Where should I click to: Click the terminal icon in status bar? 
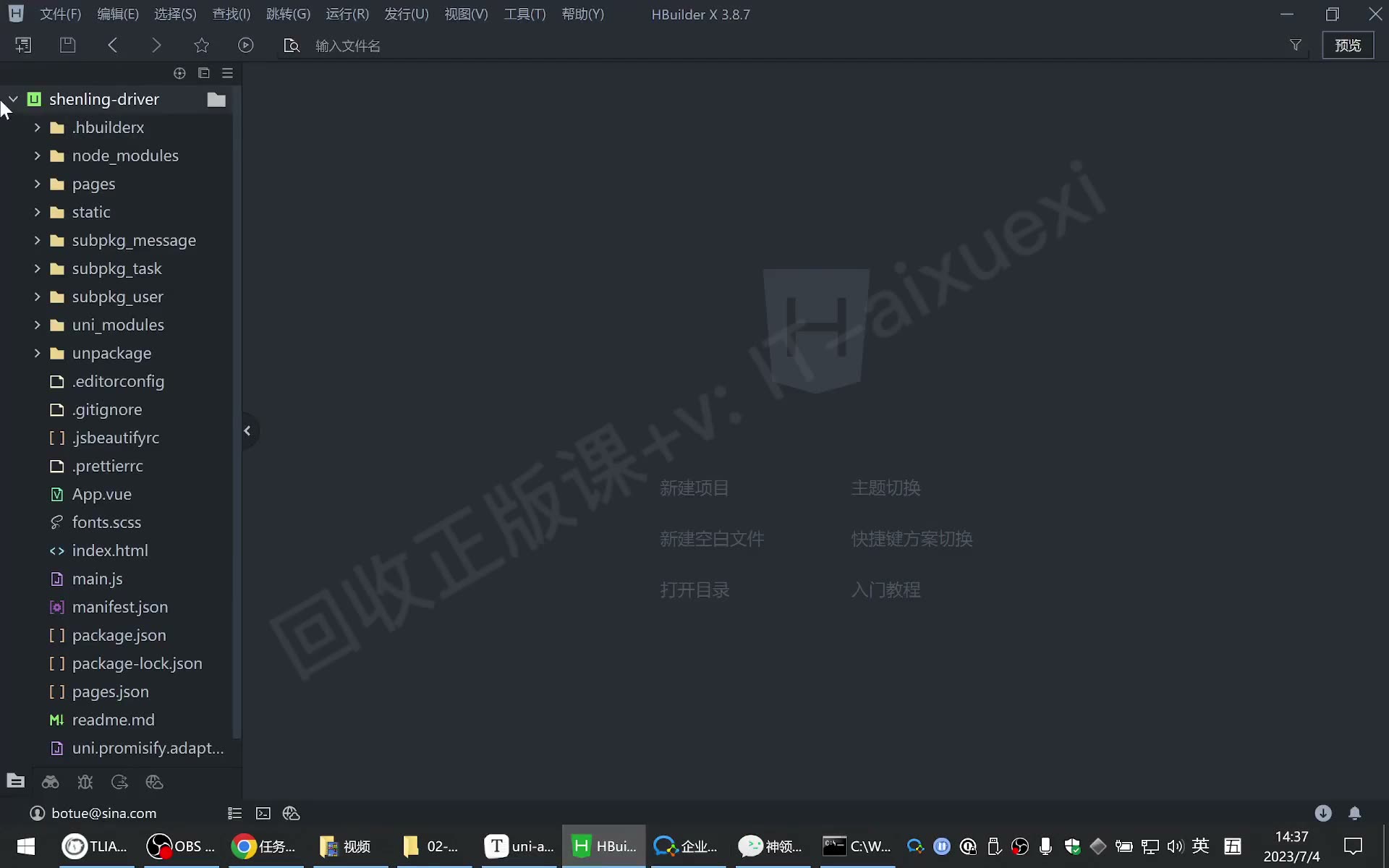263,814
